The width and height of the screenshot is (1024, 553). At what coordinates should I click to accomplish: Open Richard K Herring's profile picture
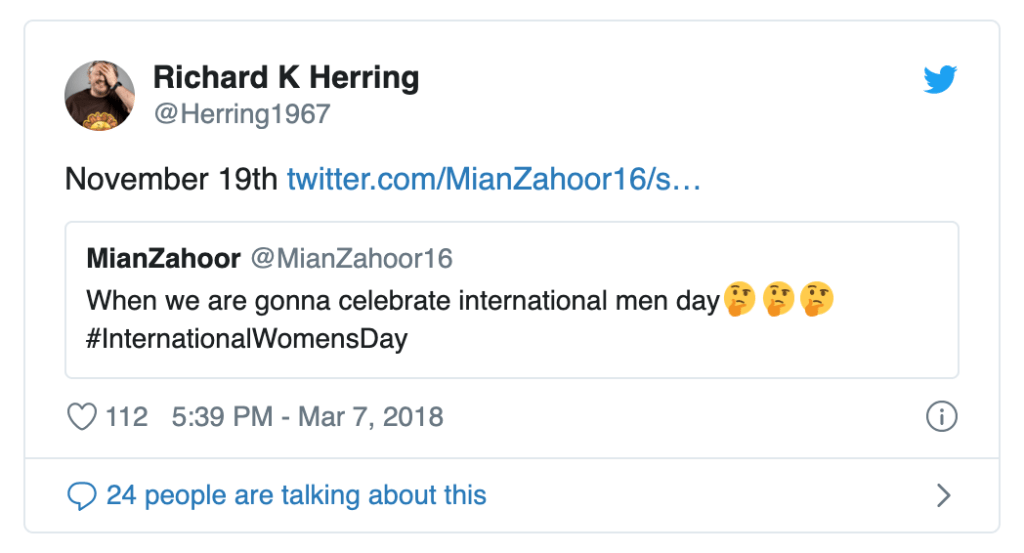[x=100, y=95]
